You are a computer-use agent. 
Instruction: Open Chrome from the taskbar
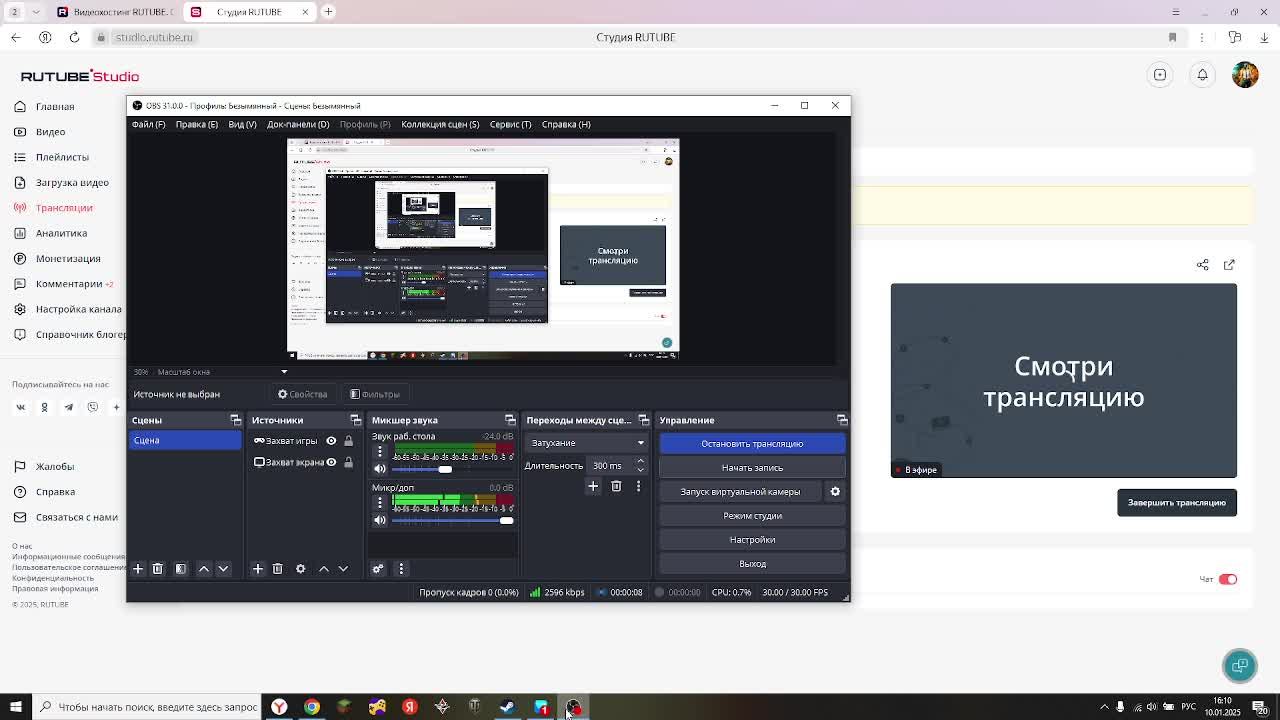[312, 707]
